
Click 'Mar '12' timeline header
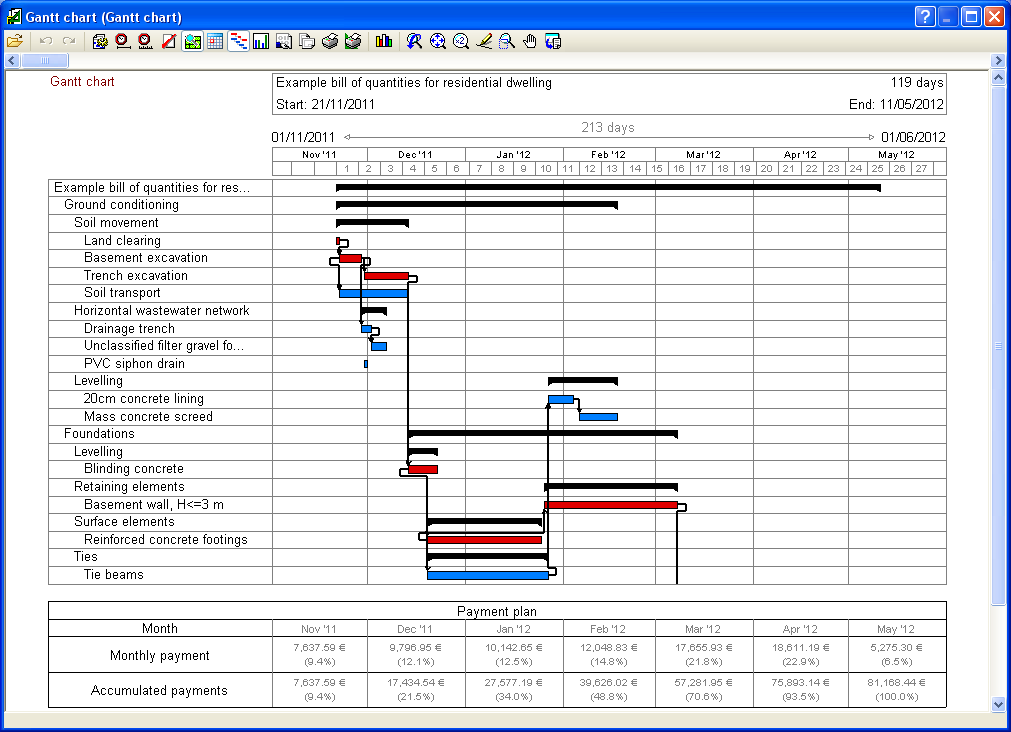click(x=703, y=155)
